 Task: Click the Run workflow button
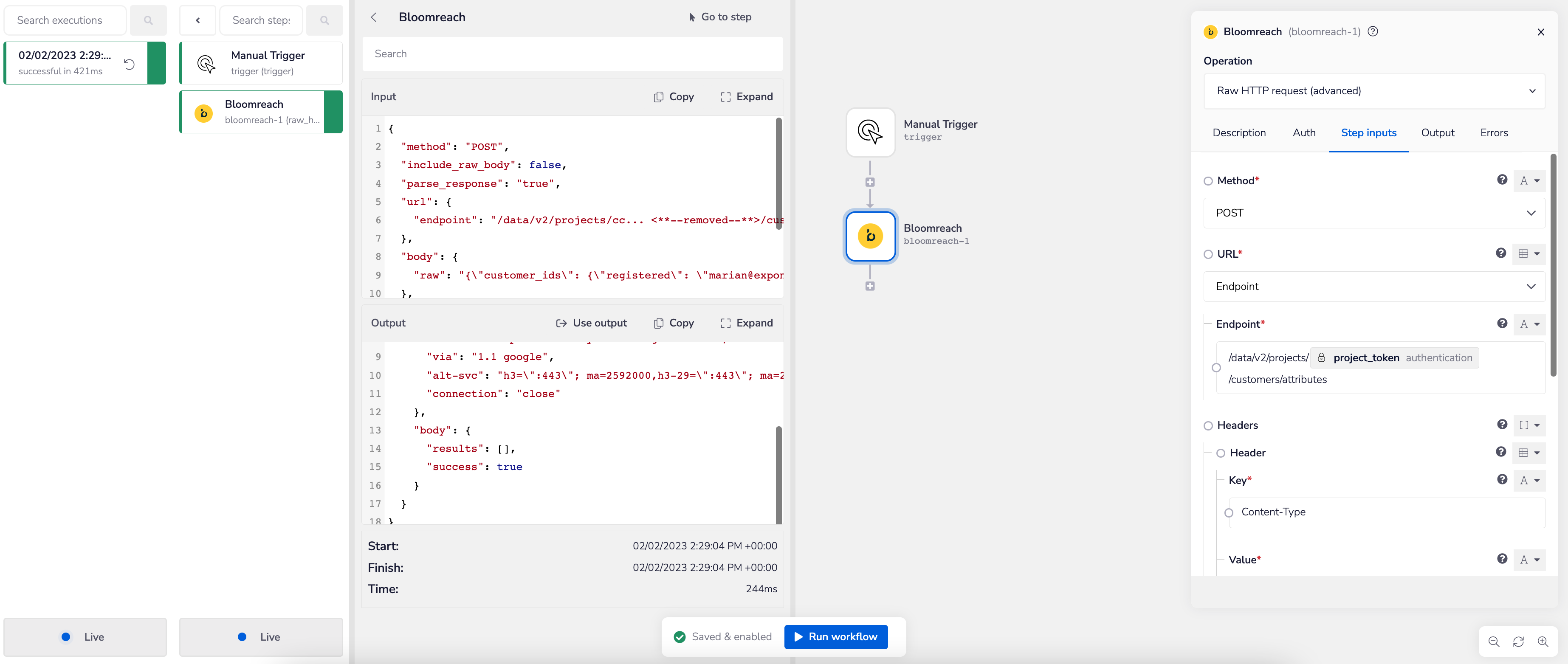[836, 636]
